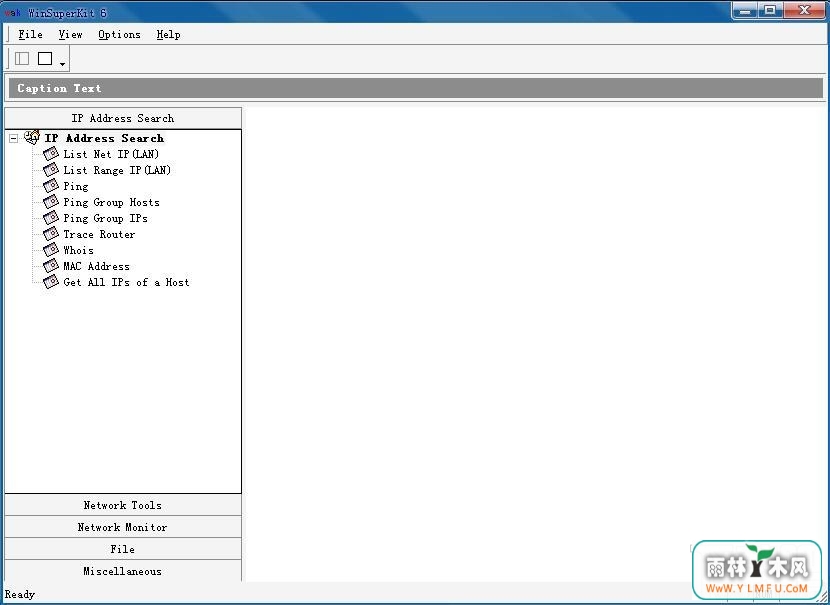Close the WinSuperKit window
Image resolution: width=830 pixels, height=605 pixels.
click(x=804, y=11)
